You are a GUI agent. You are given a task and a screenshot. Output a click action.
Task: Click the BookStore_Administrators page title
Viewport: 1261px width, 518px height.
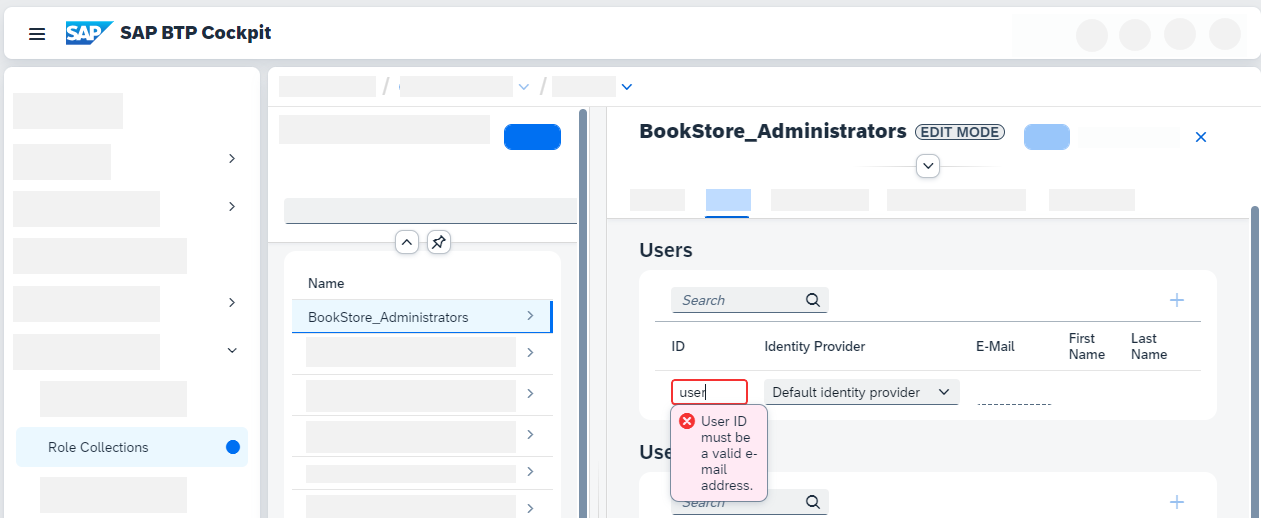[x=773, y=131]
